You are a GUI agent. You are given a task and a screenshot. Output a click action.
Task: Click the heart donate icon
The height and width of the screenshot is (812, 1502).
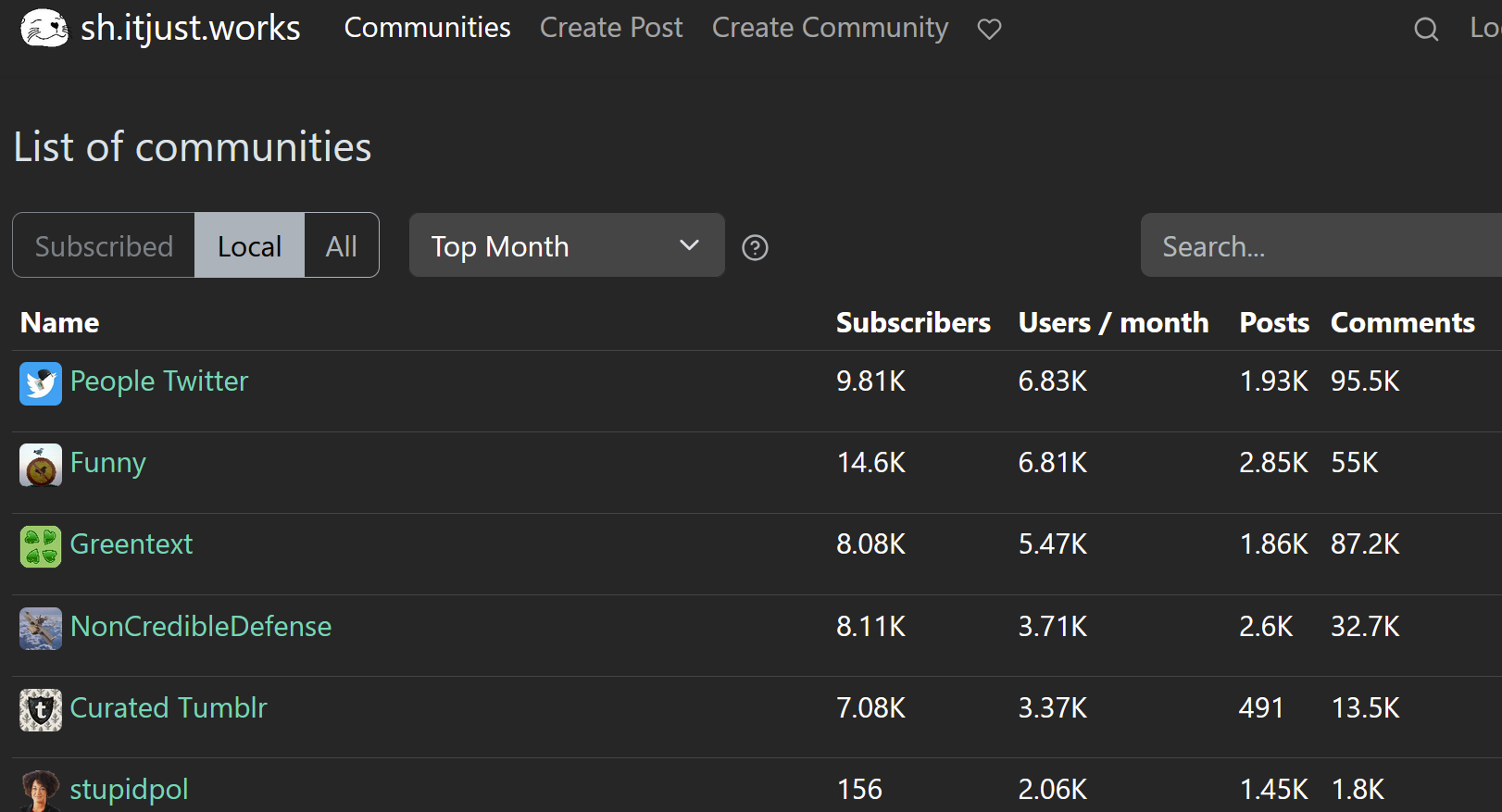click(989, 30)
